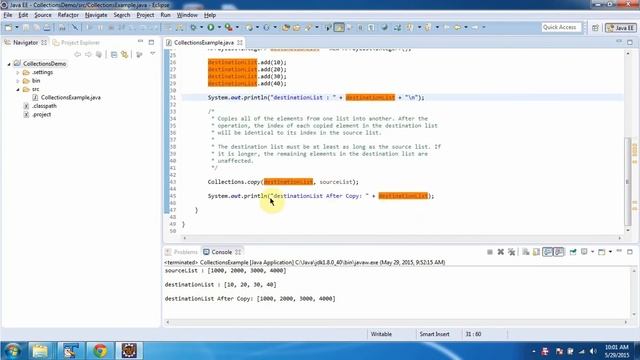This screenshot has width=640, height=360.
Task: Toggle Show Console on standard error change
Action: 559,252
